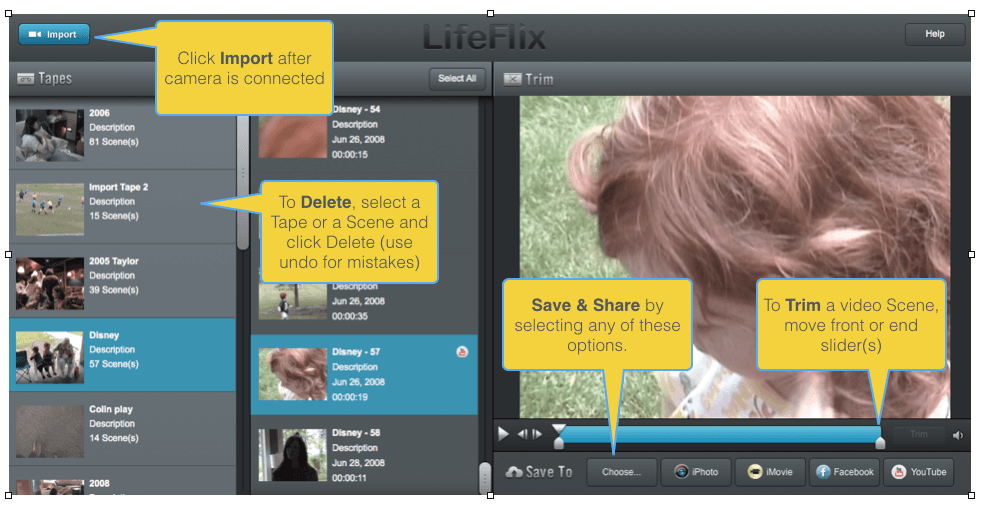Click duration 00:00:19 of Disney - 57
Viewport: 986px width, 509px height.
(x=350, y=397)
